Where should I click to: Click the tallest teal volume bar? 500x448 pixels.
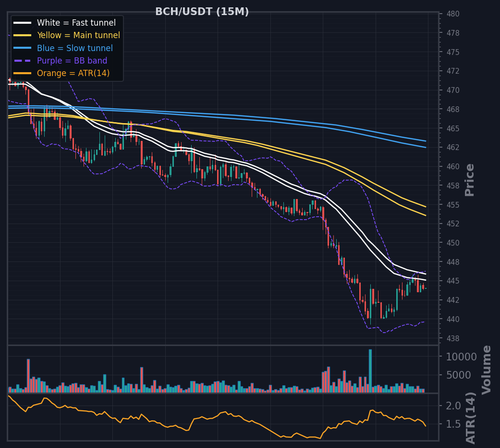[370, 371]
